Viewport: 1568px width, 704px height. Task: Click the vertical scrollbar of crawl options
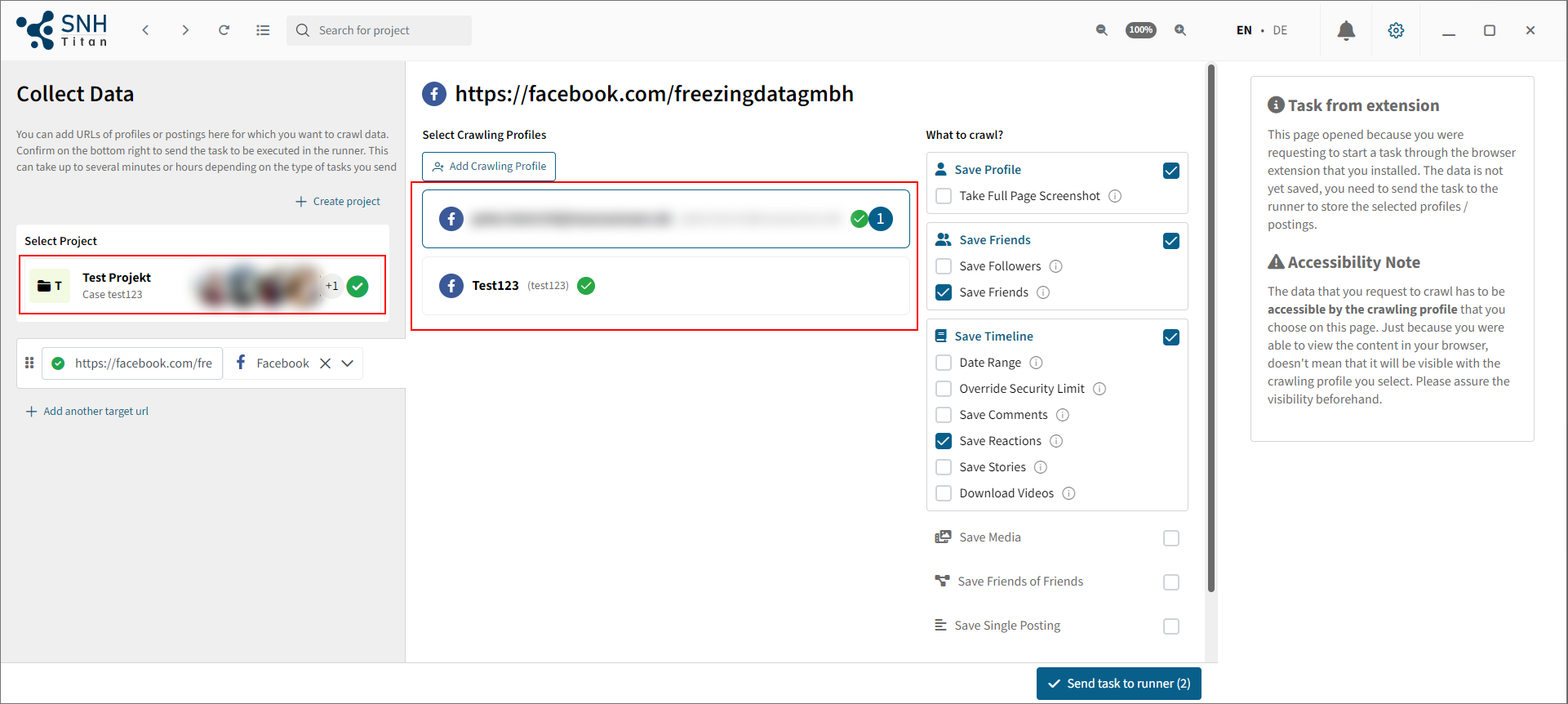pyautogui.click(x=1211, y=328)
